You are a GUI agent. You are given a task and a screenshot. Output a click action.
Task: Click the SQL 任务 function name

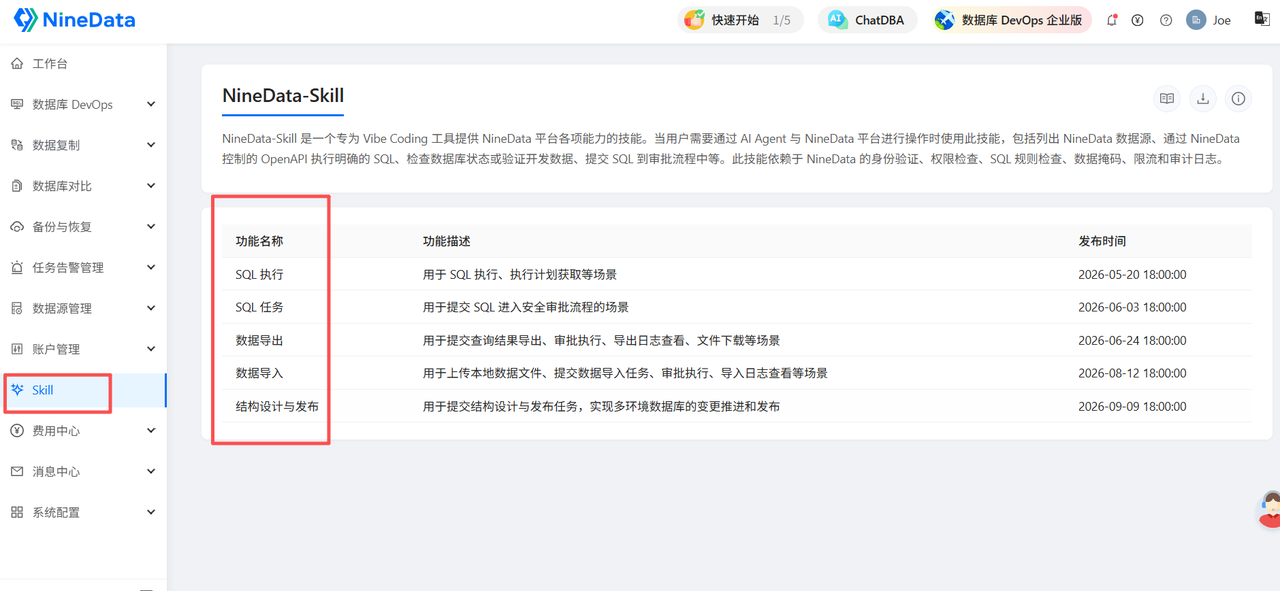(x=259, y=307)
